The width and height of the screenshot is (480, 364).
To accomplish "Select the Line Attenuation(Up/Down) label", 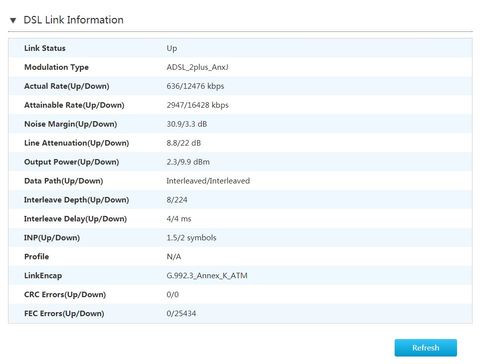I will (76, 143).
